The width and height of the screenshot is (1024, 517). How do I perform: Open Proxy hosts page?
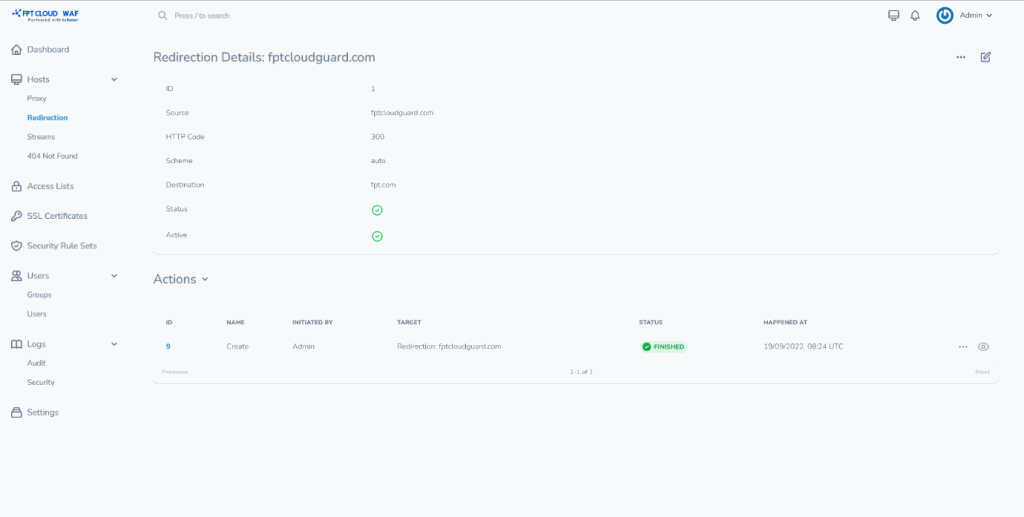point(37,99)
